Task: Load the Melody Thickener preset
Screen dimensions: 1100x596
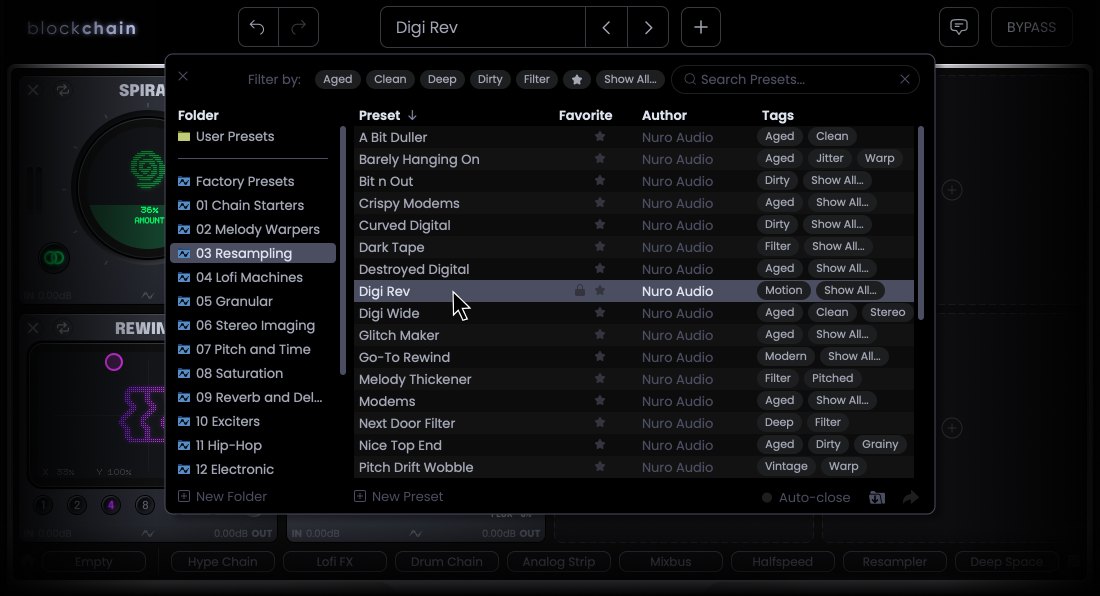Action: coord(415,379)
